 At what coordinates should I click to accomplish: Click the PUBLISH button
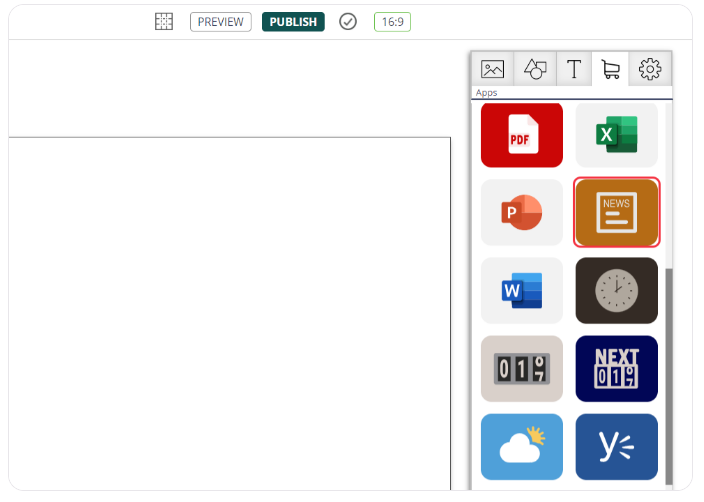(293, 22)
